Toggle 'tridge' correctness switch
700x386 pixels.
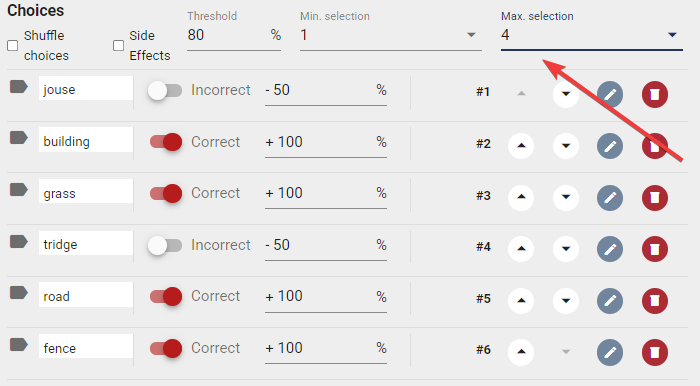click(165, 245)
